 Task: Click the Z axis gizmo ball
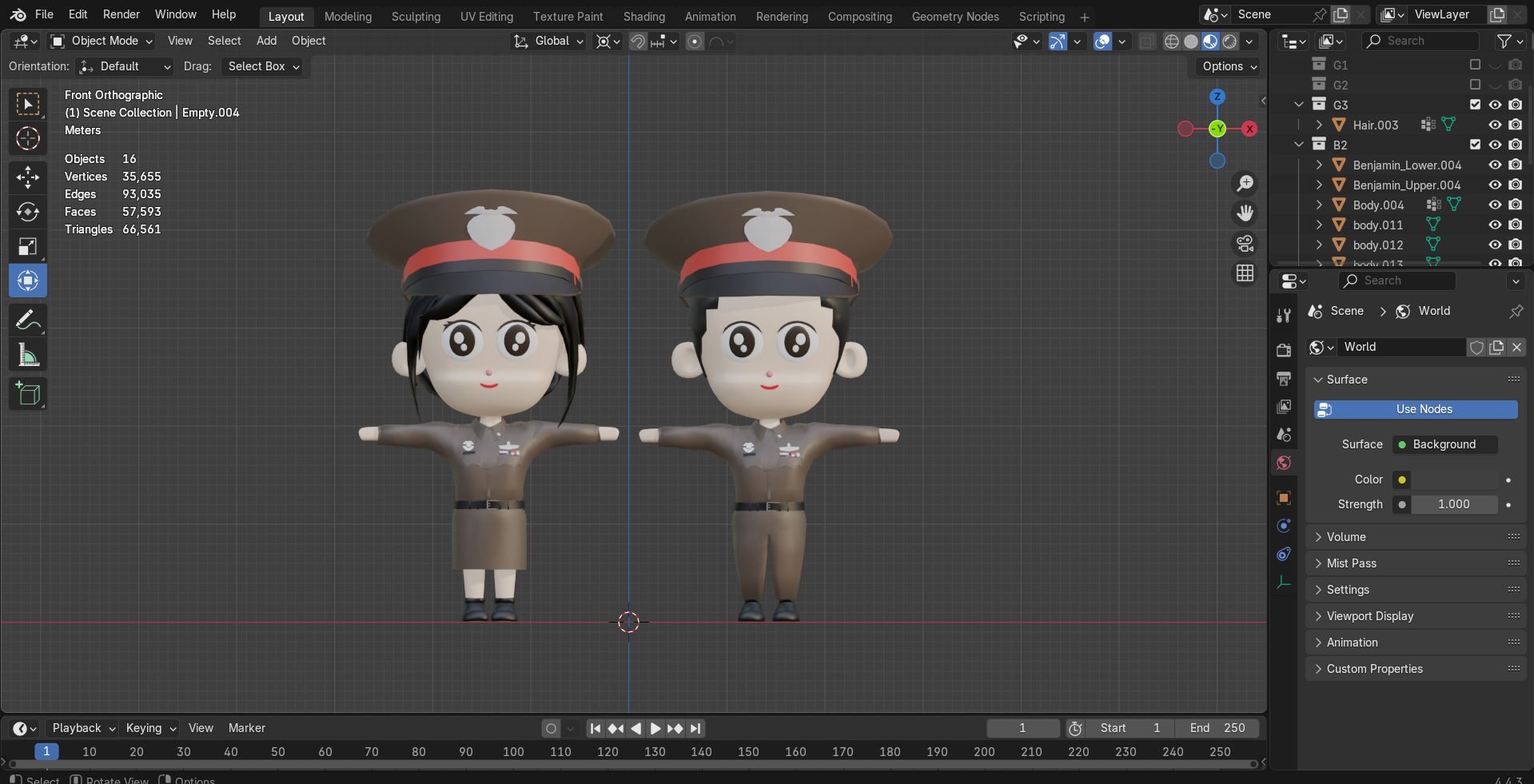(x=1217, y=97)
